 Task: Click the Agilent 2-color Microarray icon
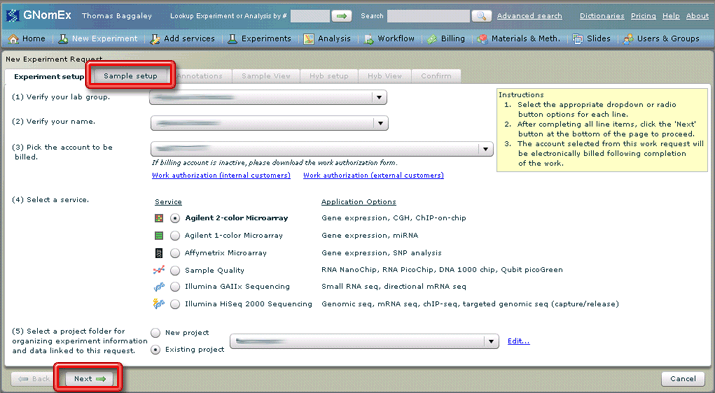pos(159,218)
